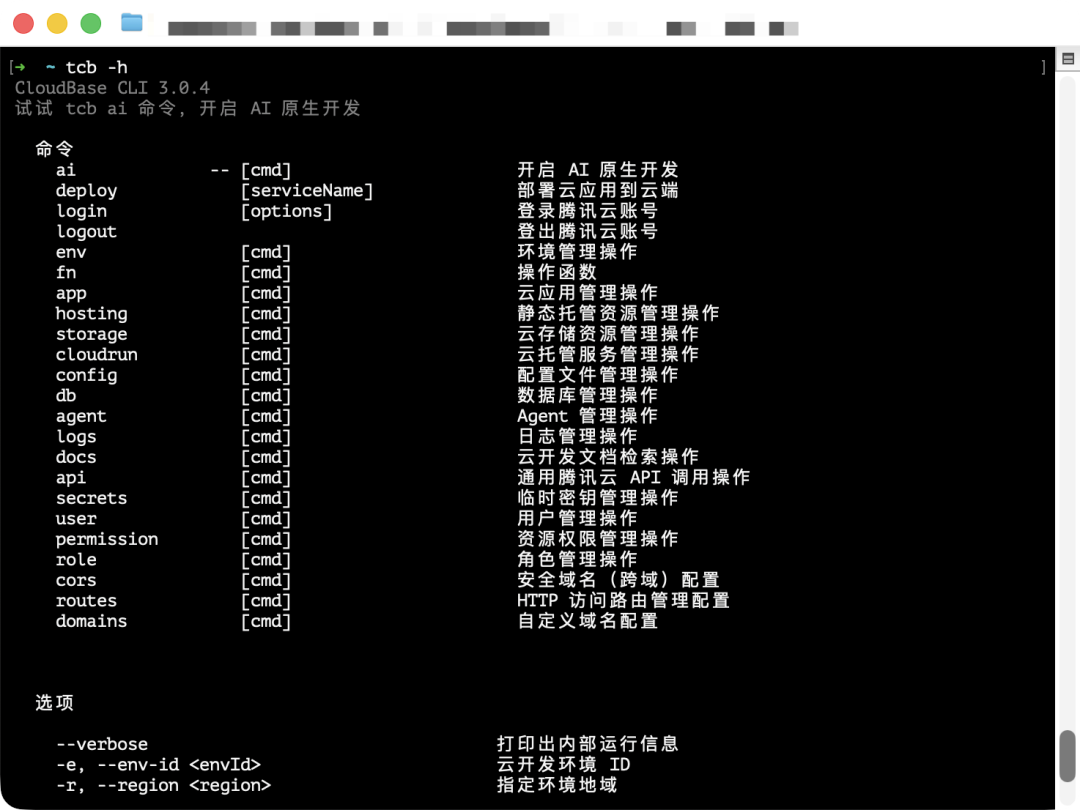Click the description '打印出内部运行信息'

[588, 744]
